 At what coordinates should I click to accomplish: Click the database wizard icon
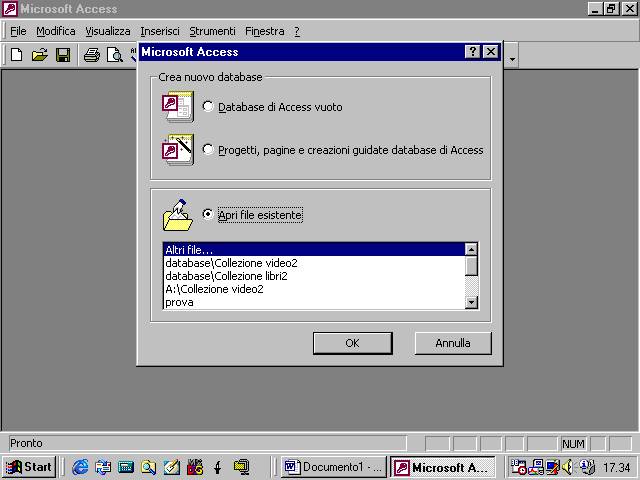coord(178,149)
